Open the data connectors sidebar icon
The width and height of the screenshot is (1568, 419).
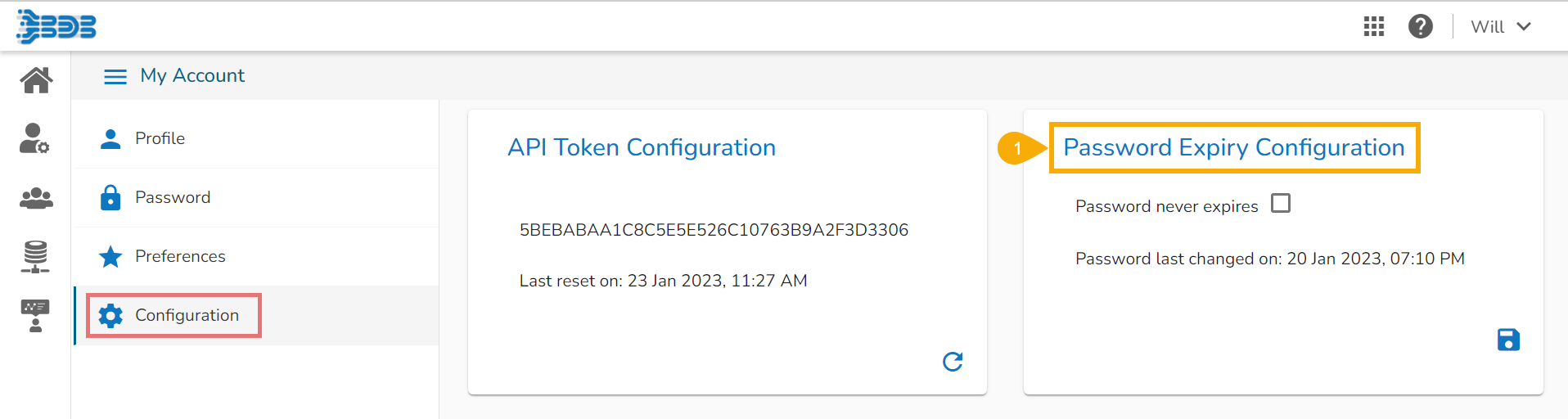(35, 256)
